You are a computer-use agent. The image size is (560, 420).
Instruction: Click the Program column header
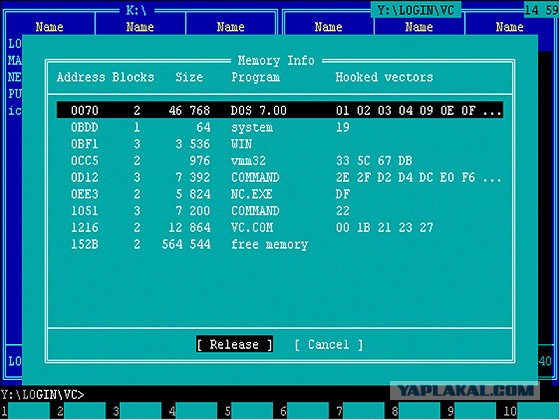coord(255,78)
